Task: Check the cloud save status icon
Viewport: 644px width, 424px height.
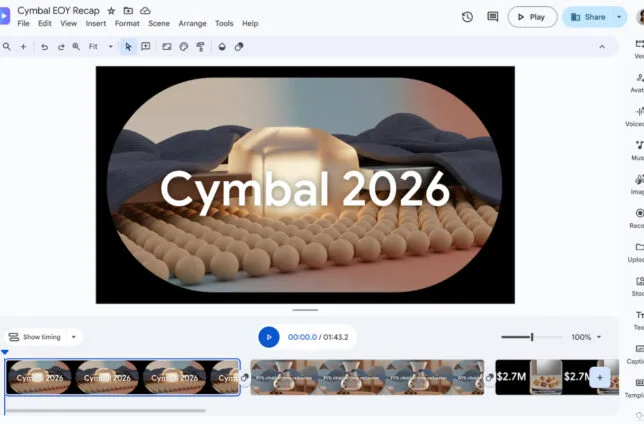Action: click(x=145, y=11)
